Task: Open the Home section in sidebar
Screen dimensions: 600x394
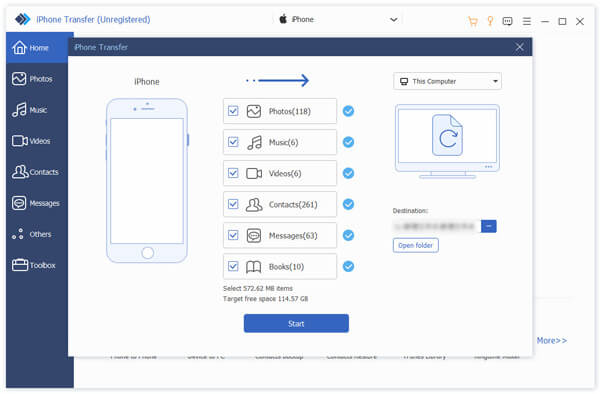Action: coord(37,48)
